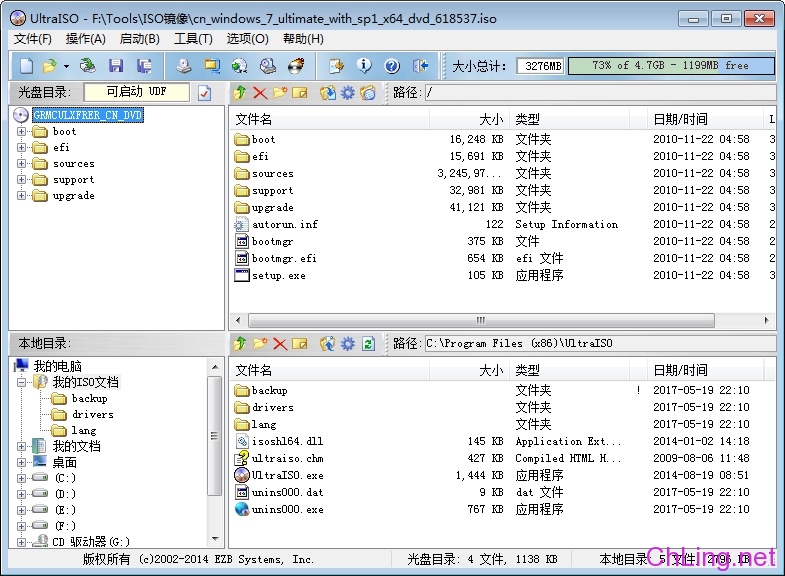This screenshot has width=785, height=576.
Task: Click the Convert image format icon
Action: (x=212, y=66)
